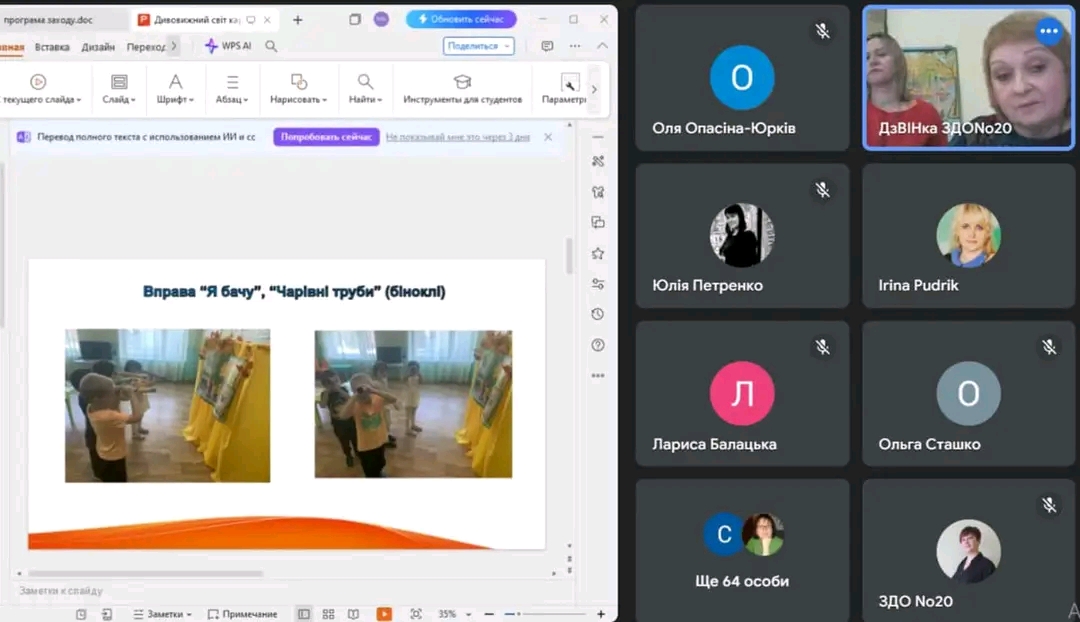The image size is (1080, 622).
Task: Click the zoom slider in status bar
Action: click(x=545, y=614)
